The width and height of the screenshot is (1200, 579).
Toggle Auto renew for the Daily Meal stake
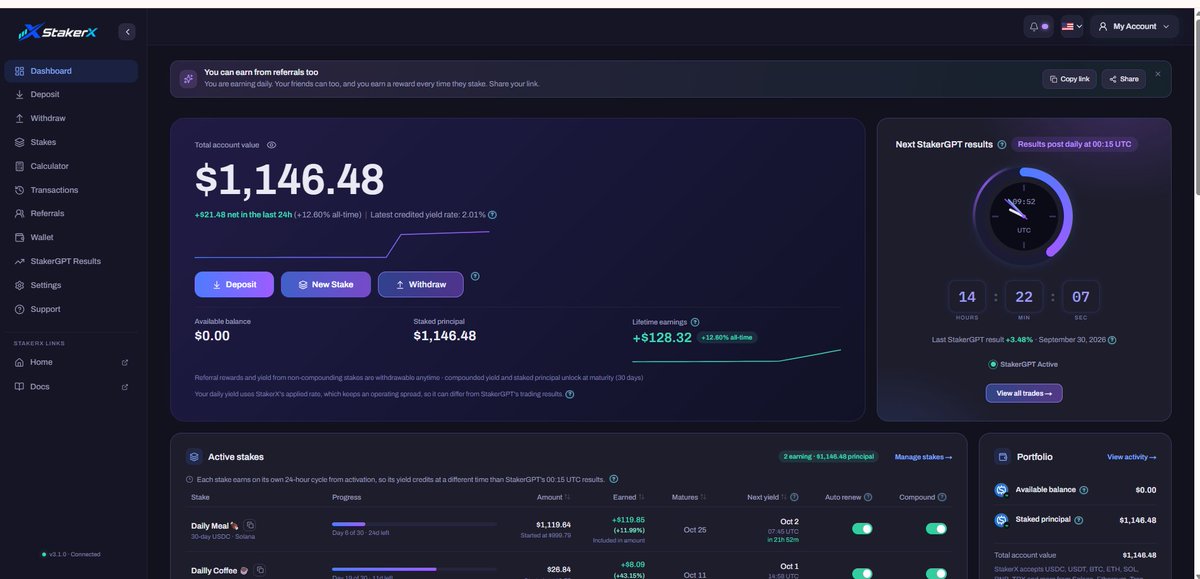(x=862, y=528)
